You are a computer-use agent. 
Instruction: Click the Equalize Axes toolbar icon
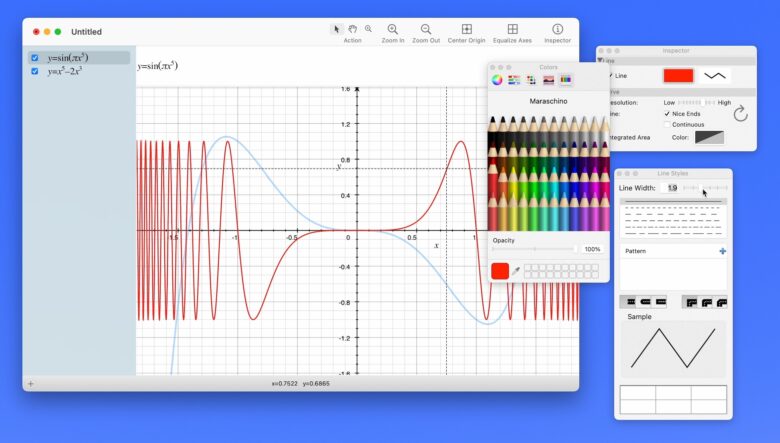click(512, 29)
